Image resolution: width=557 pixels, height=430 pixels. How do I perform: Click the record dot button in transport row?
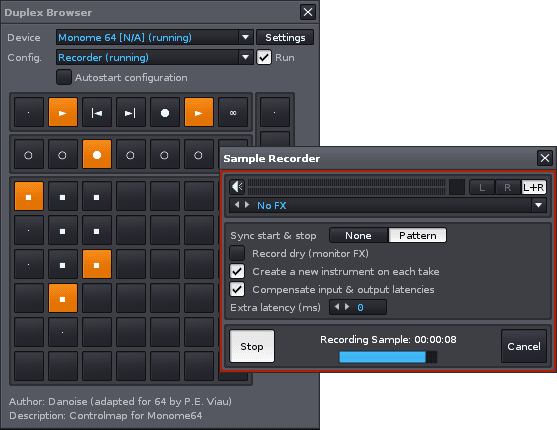165,112
